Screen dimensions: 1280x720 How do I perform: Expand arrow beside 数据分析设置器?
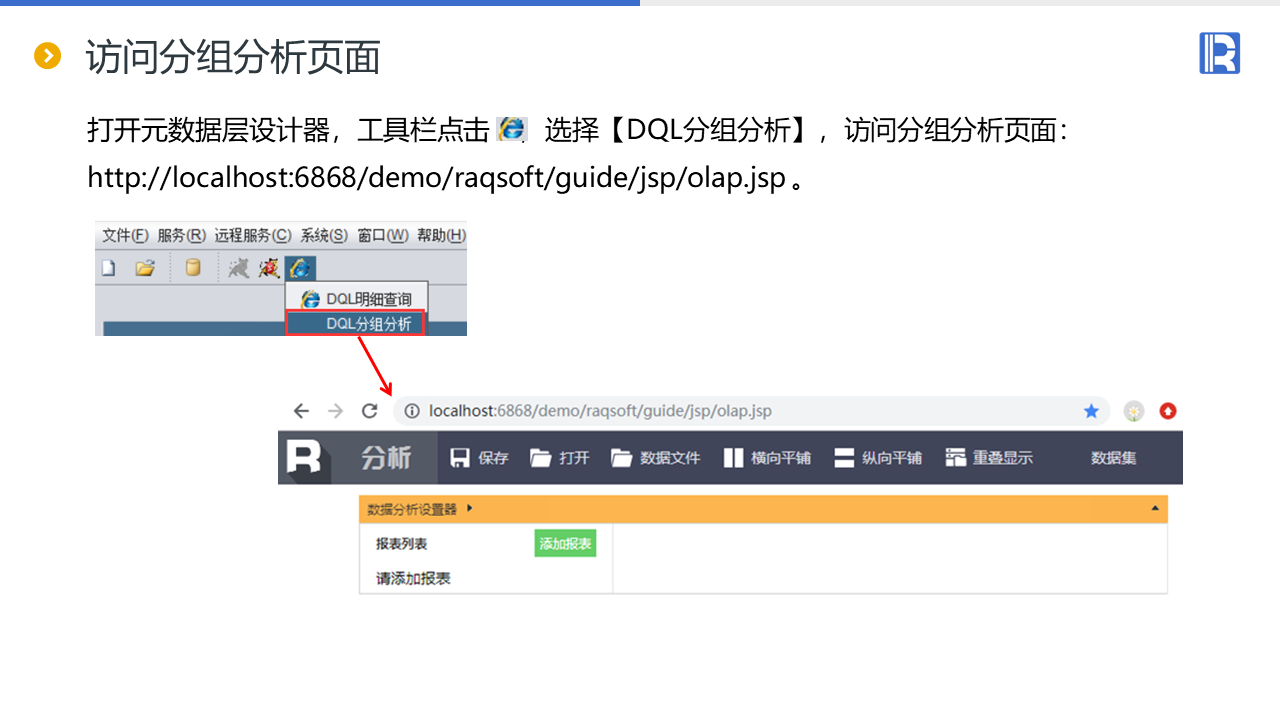click(470, 509)
